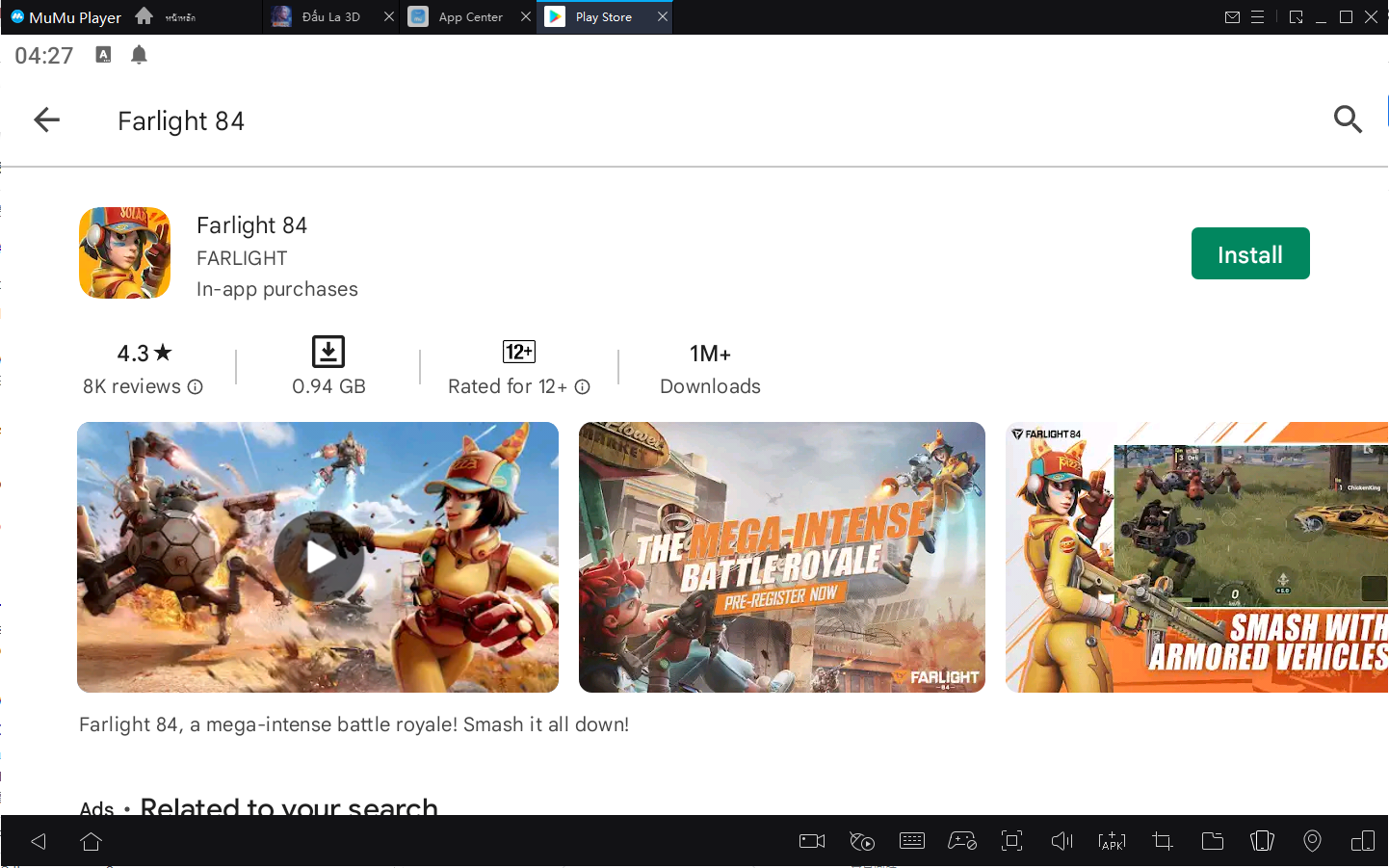View the Rated for 12+ content info
The width and height of the screenshot is (1389, 868).
[582, 387]
